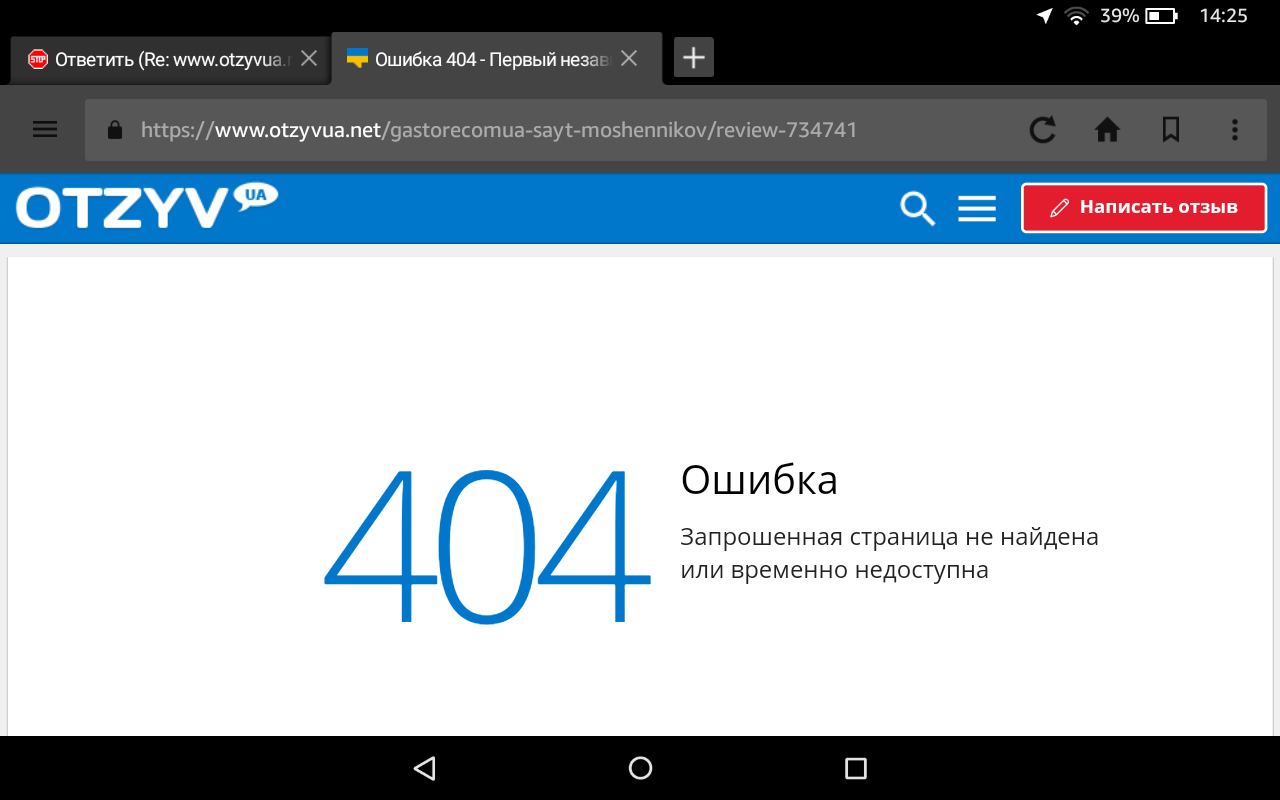Open a new browser tab

coord(694,58)
